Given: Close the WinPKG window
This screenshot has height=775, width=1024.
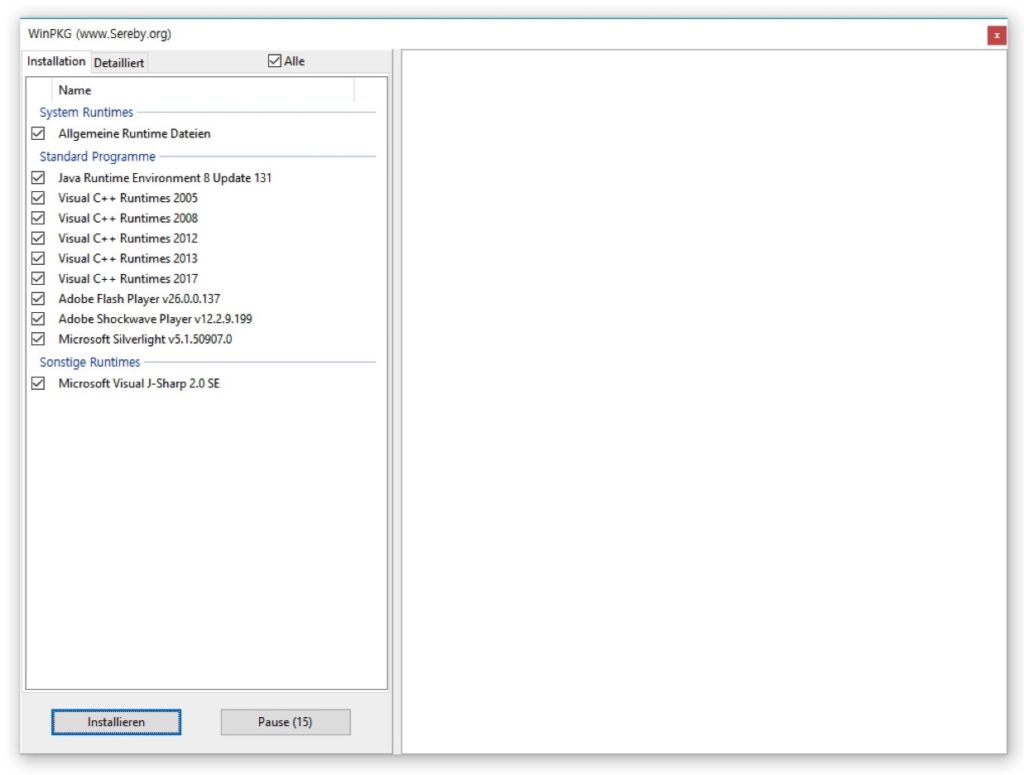Looking at the screenshot, I should (997, 35).
